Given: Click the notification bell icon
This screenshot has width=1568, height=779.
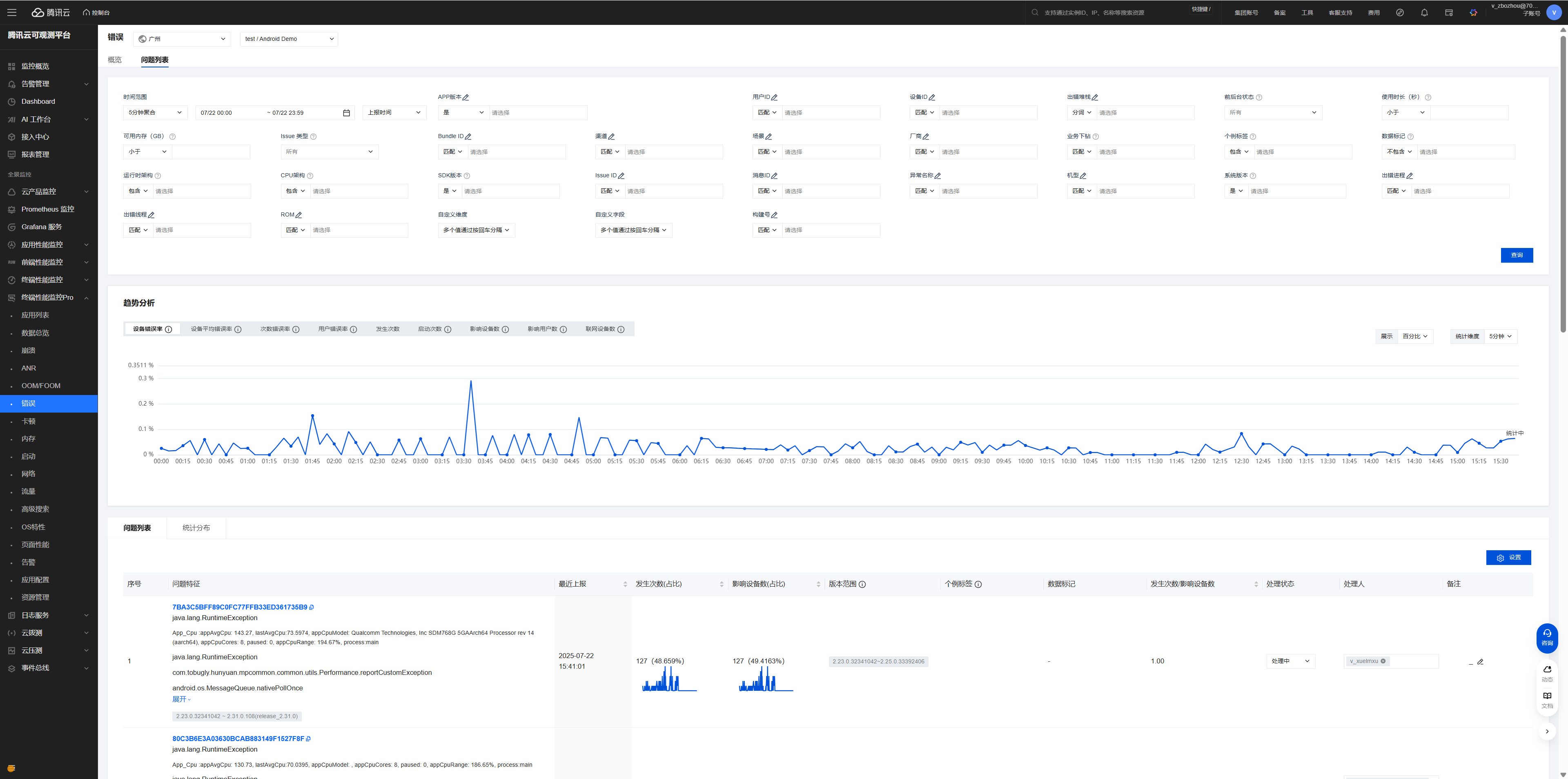Looking at the screenshot, I should [1424, 12].
